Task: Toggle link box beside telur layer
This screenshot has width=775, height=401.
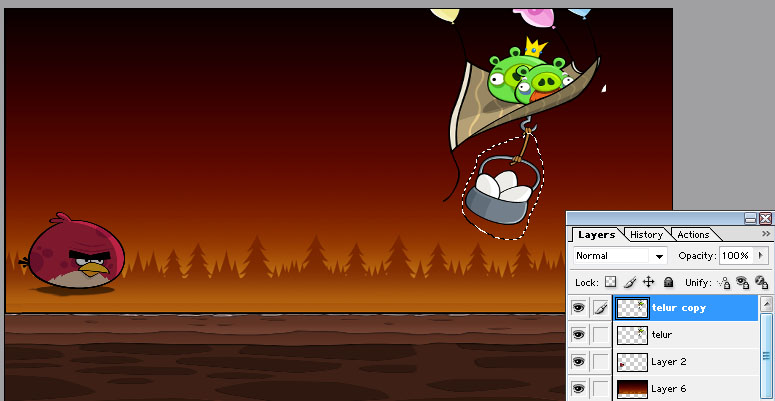Action: (x=601, y=335)
